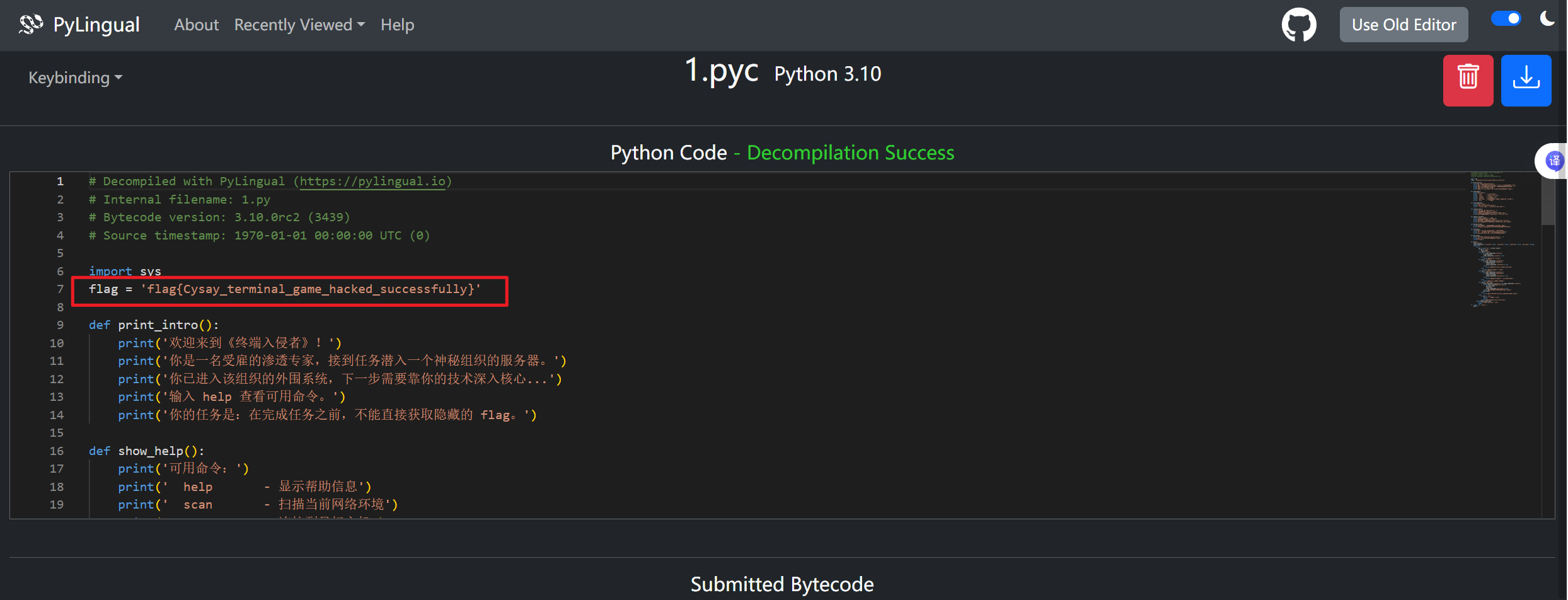The height and width of the screenshot is (600, 1568).
Task: Delete the file with red trash icon
Action: point(1468,80)
